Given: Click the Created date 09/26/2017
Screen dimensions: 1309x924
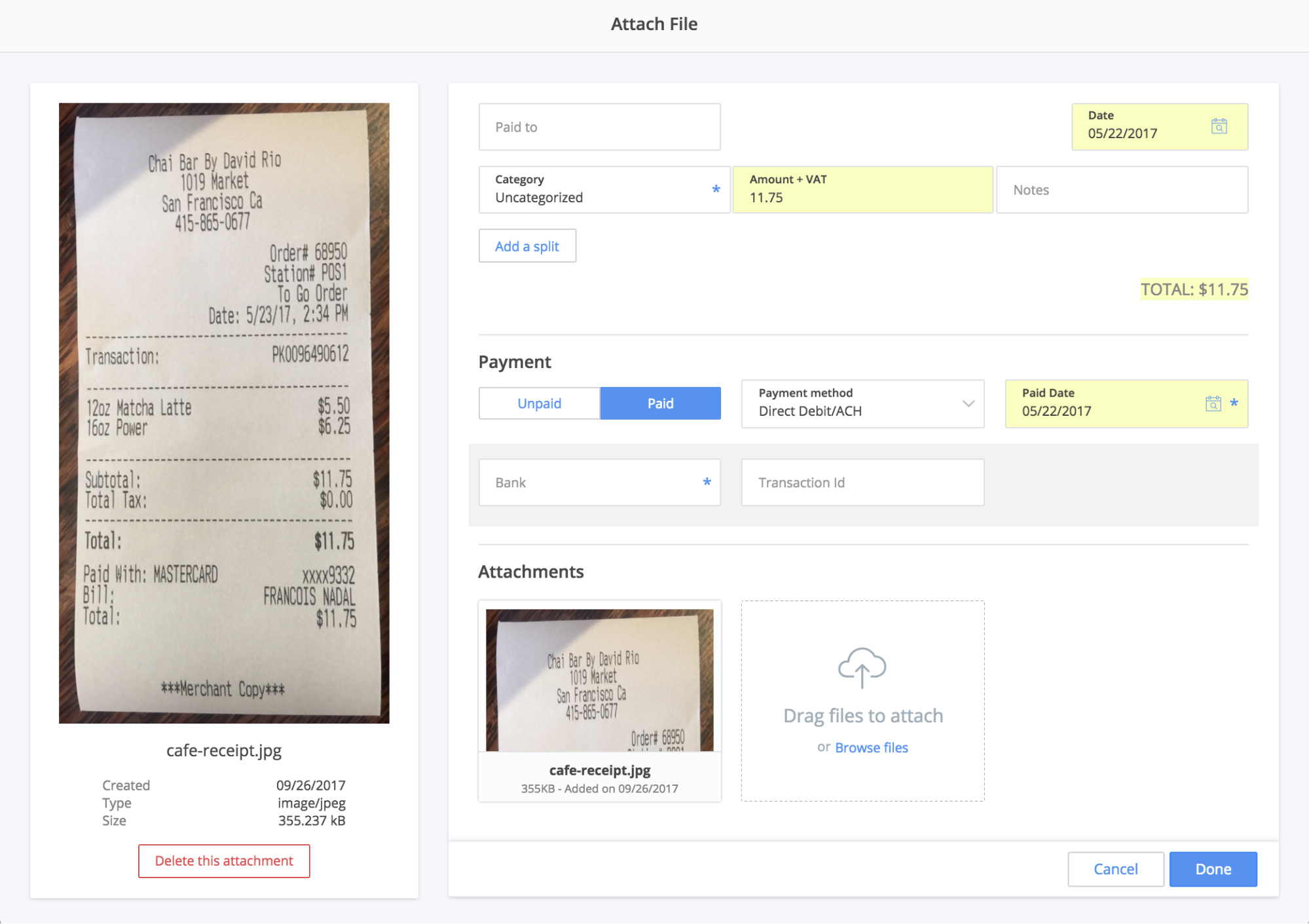Looking at the screenshot, I should pyautogui.click(x=310, y=785).
